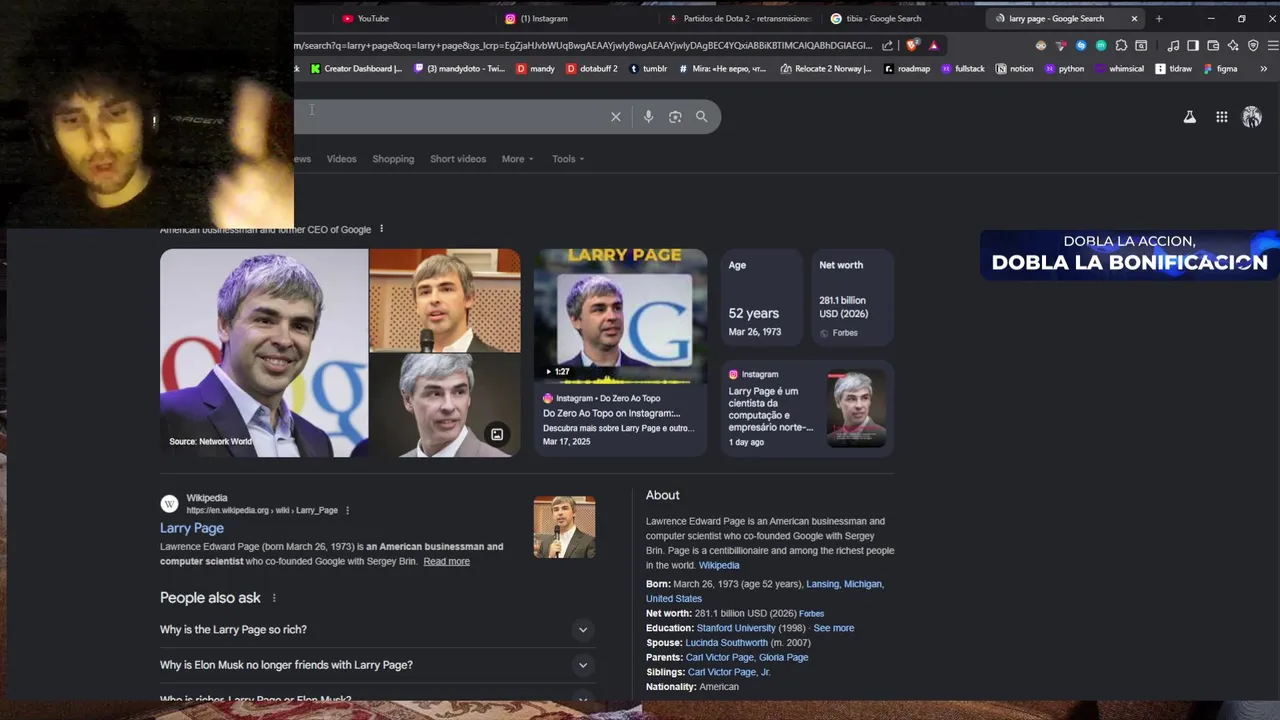The image size is (1280, 720).
Task: Open Stanford University link
Action: 736,628
